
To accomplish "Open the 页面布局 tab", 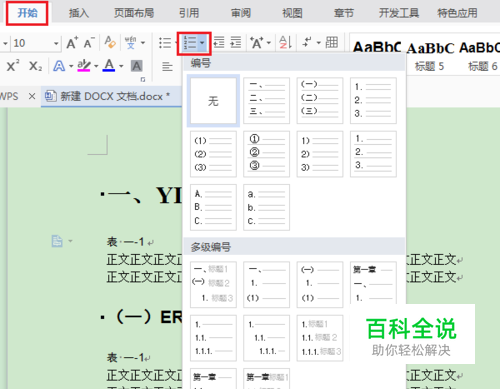I will tap(134, 13).
